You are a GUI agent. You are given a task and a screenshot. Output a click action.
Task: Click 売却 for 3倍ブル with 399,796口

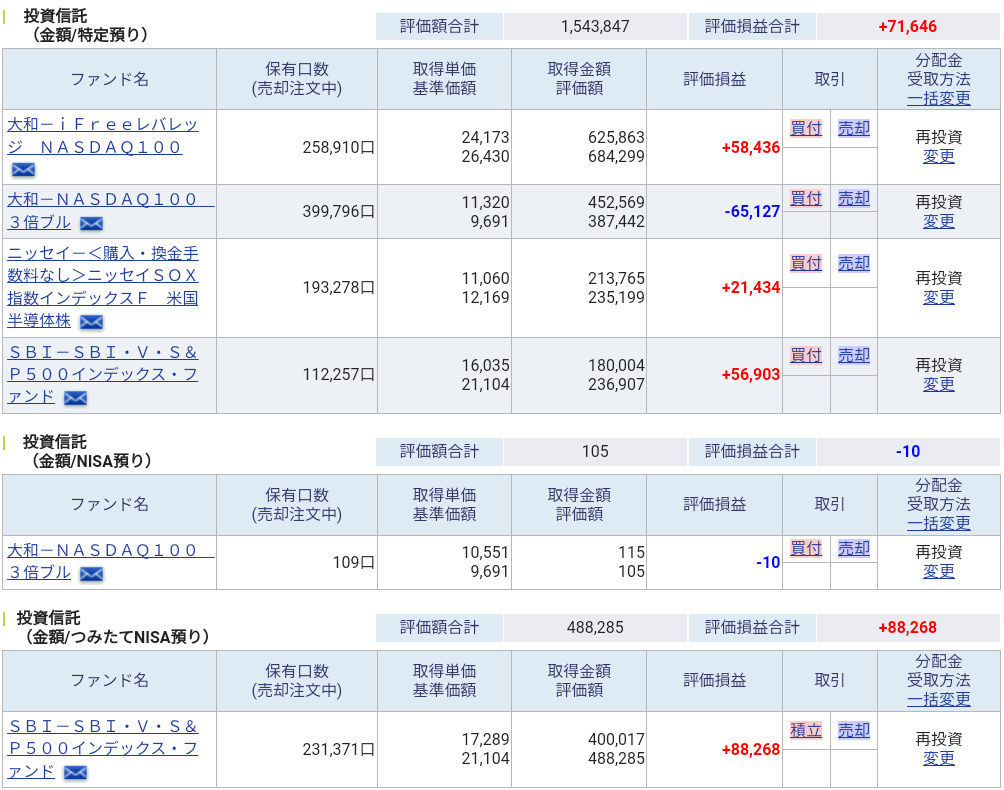tap(854, 198)
